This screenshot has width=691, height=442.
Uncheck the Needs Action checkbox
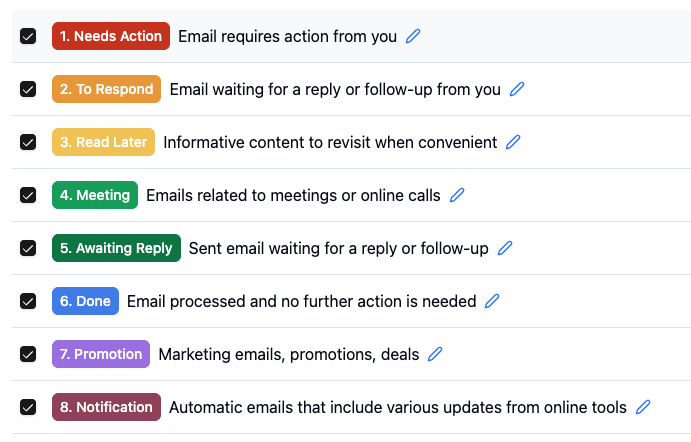pos(28,36)
